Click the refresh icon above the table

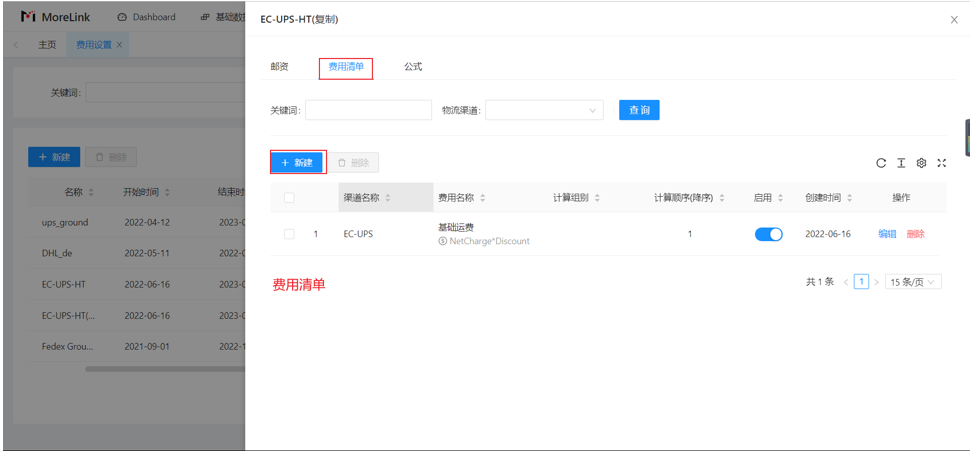click(x=881, y=163)
